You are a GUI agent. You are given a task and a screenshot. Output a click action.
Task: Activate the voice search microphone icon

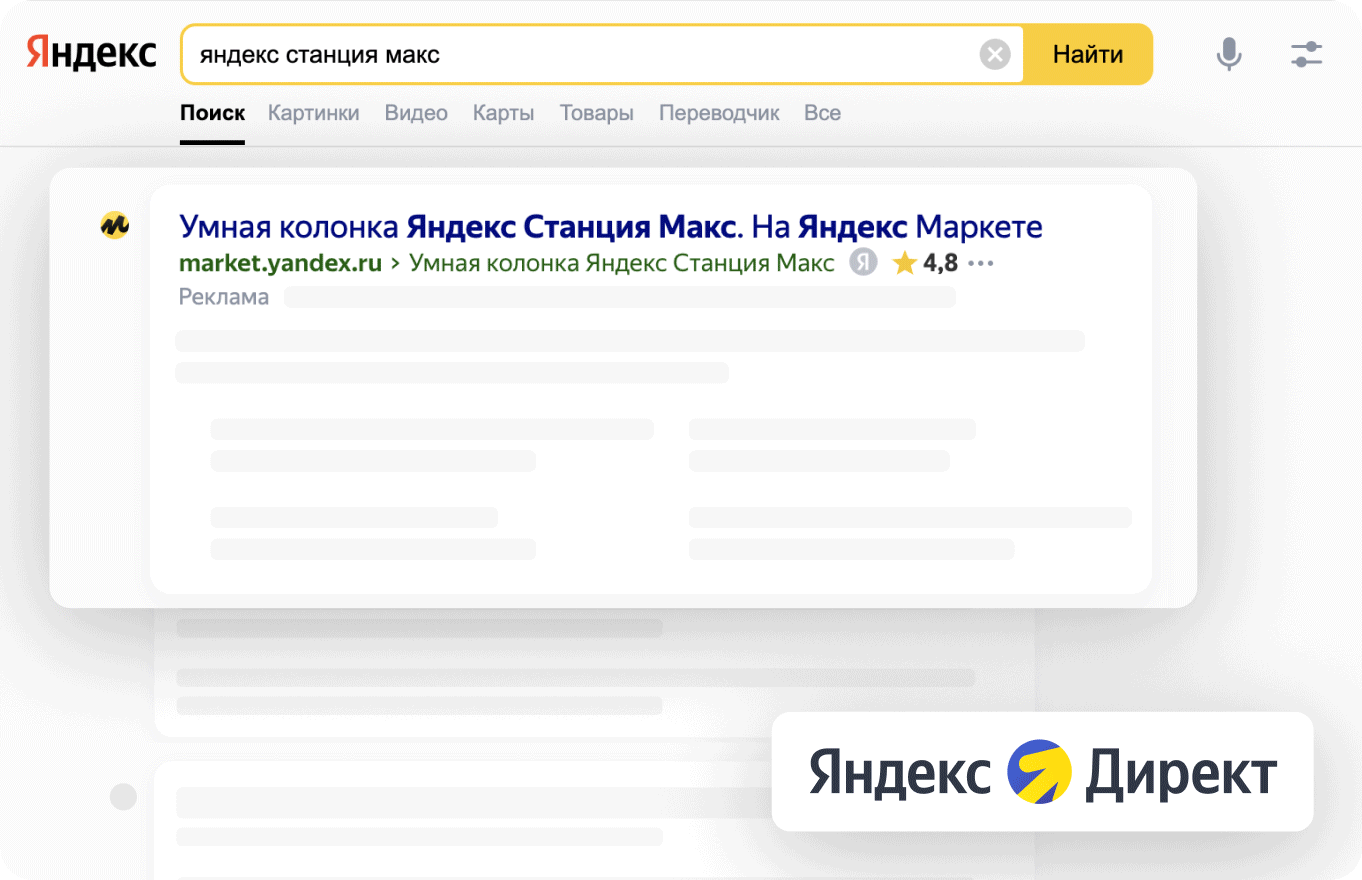[1229, 54]
